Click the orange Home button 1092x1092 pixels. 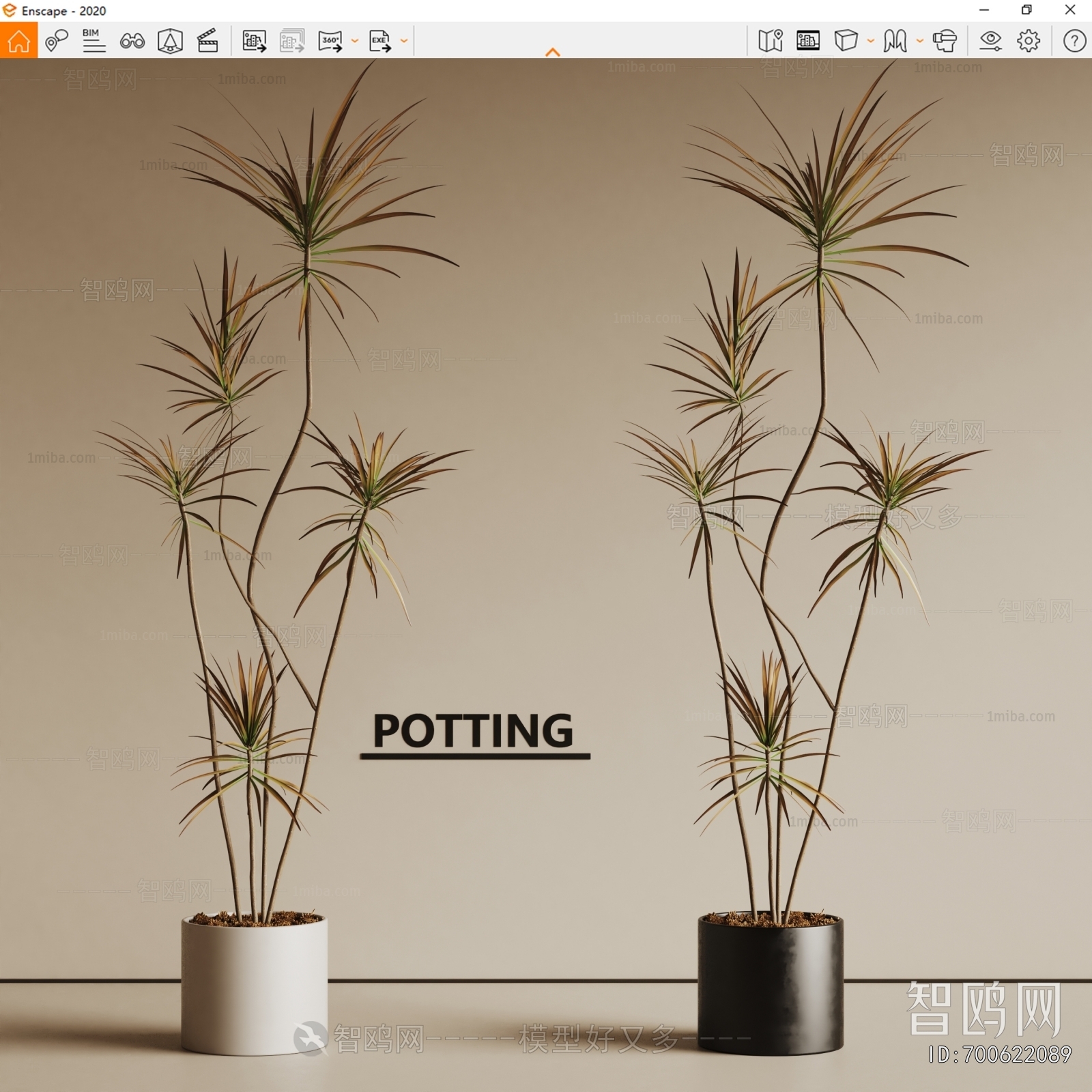[x=18, y=40]
